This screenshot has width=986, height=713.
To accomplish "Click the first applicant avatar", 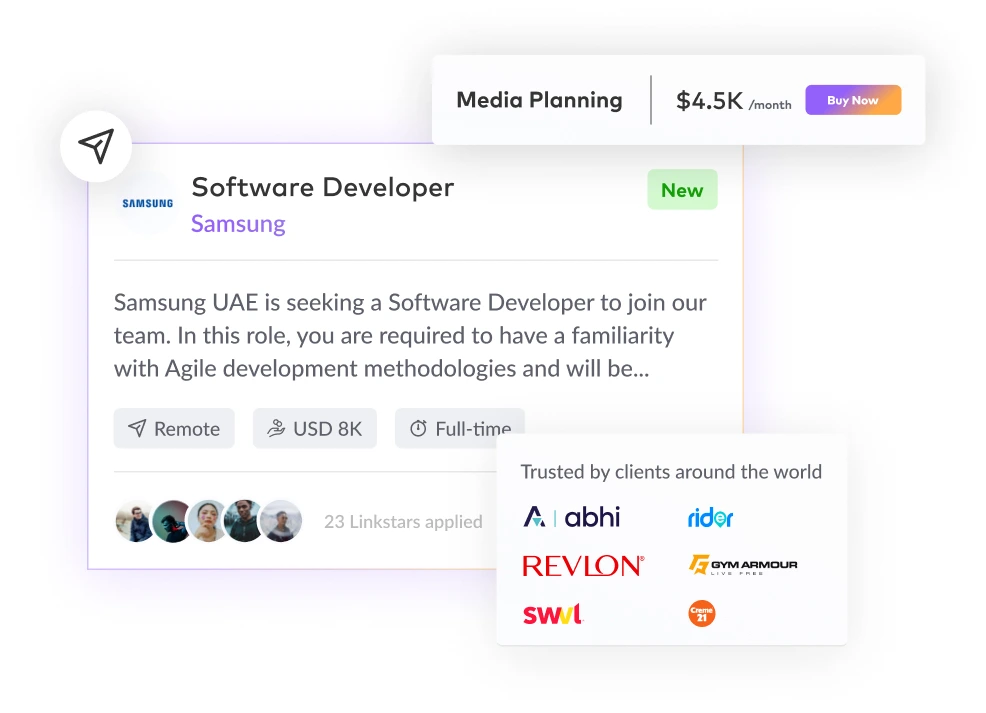I will pos(135,520).
